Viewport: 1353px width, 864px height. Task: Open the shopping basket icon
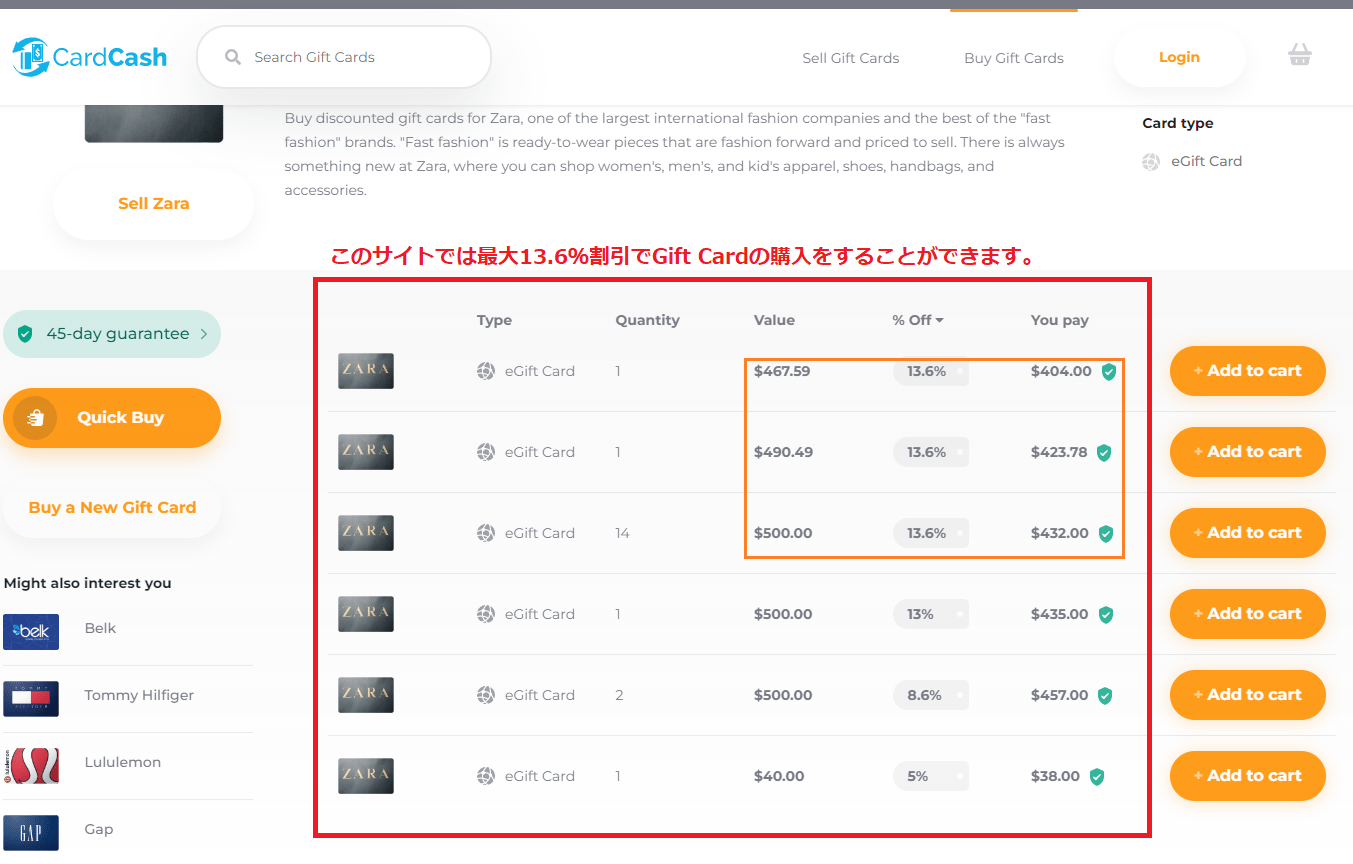tap(1299, 54)
